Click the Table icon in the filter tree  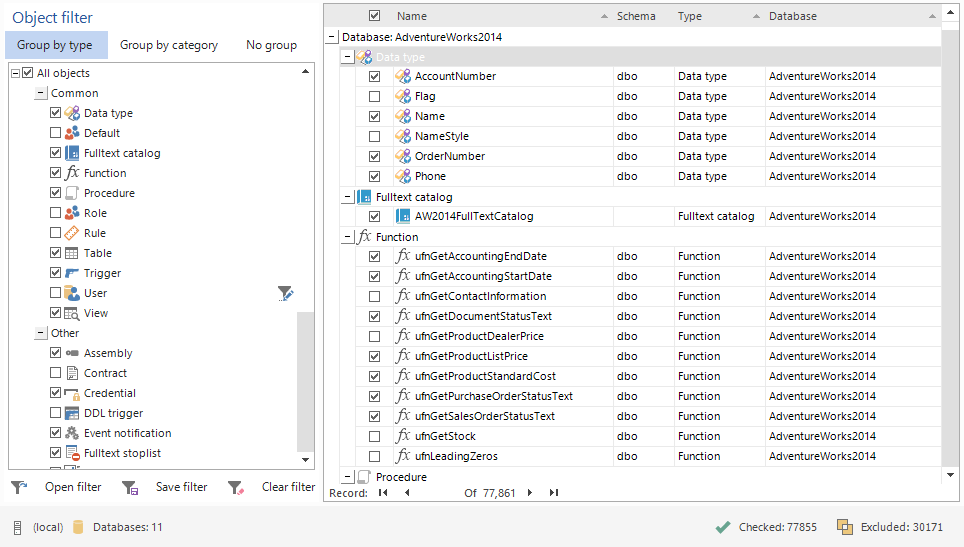(72, 253)
